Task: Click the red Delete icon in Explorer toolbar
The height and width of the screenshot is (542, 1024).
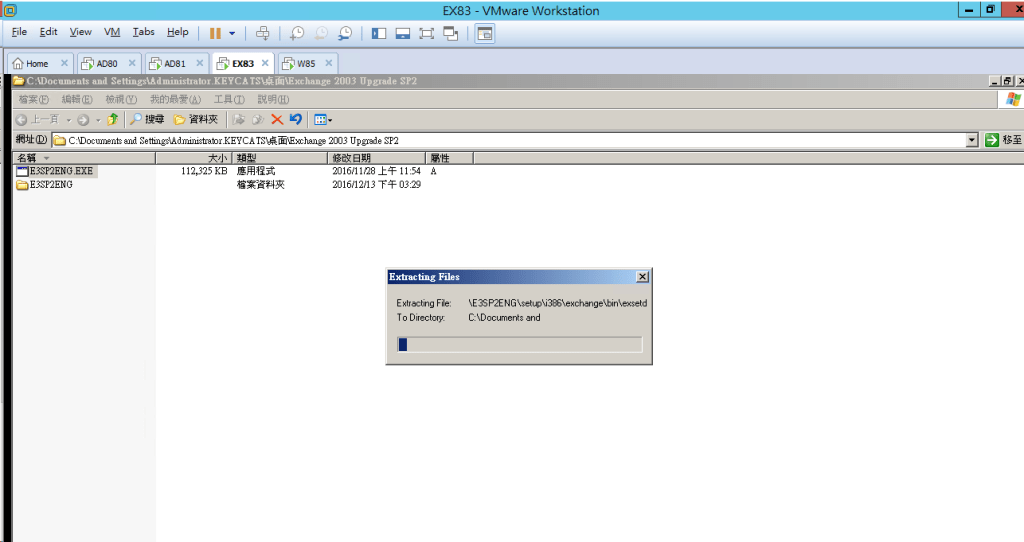Action: 277,119
